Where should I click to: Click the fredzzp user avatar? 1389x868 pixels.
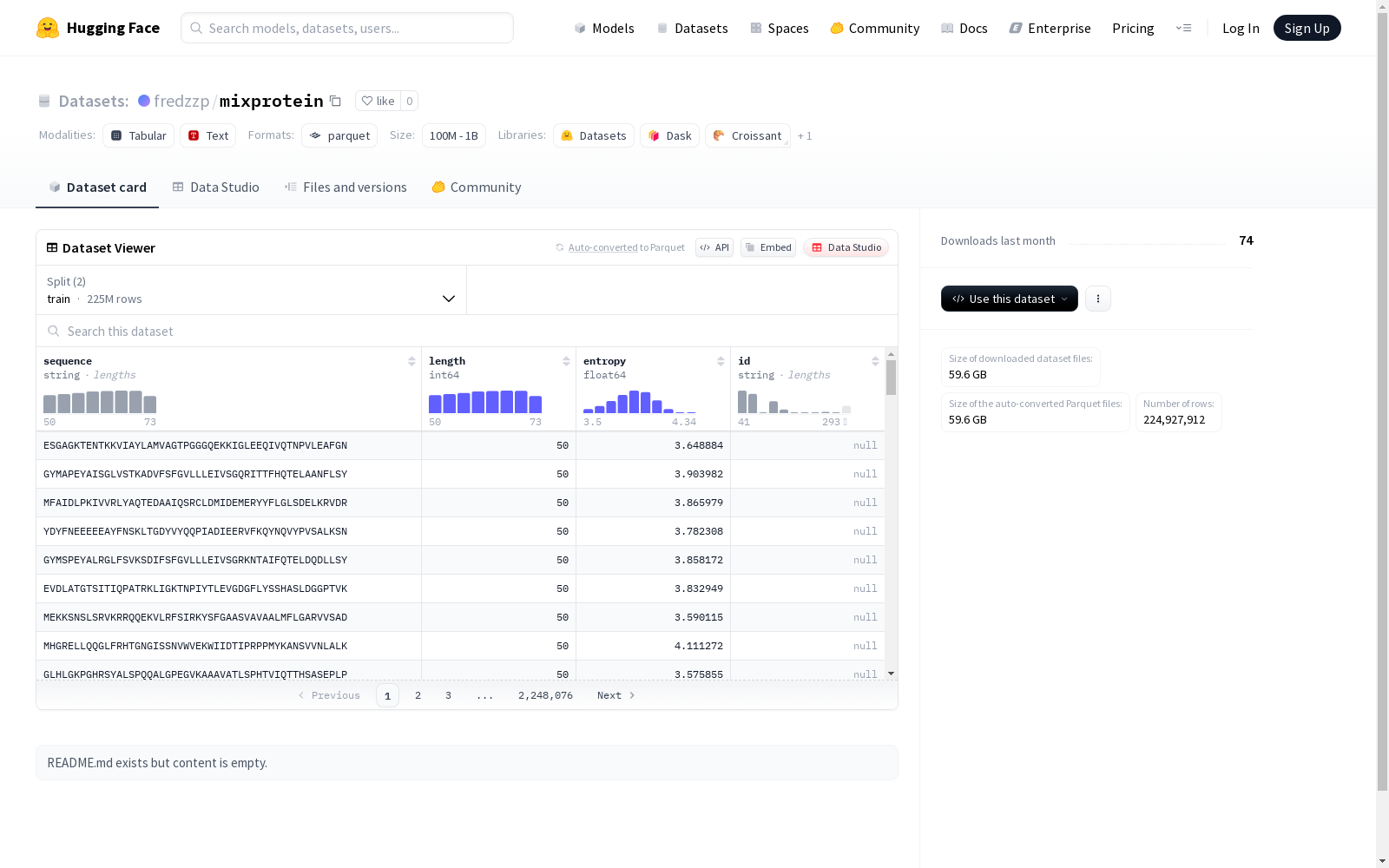pos(144,101)
